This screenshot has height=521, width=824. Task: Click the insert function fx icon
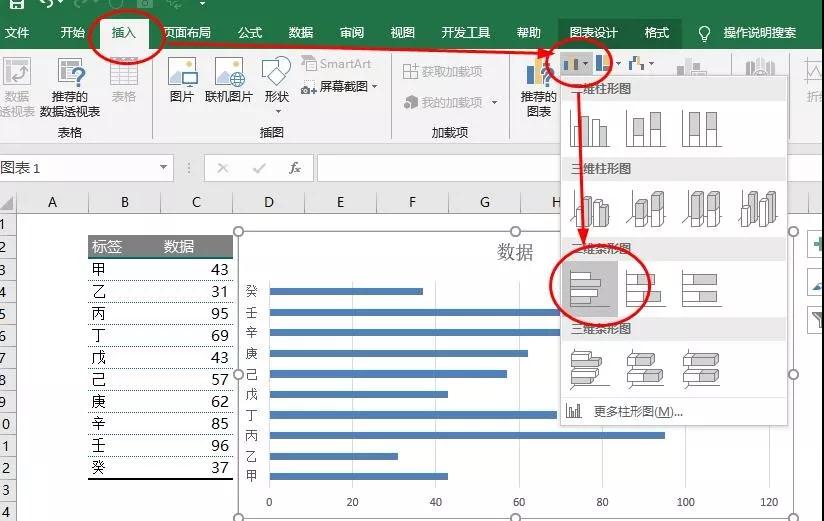295,168
